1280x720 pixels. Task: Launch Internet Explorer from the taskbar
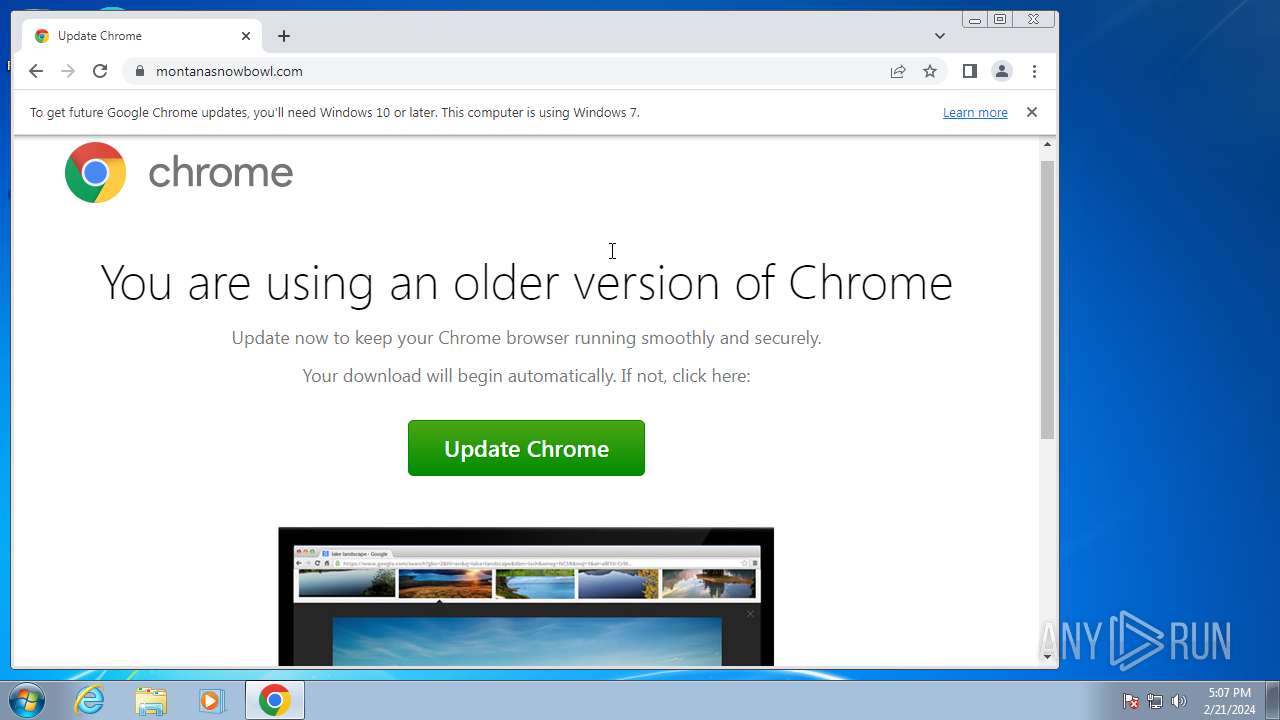click(x=90, y=700)
